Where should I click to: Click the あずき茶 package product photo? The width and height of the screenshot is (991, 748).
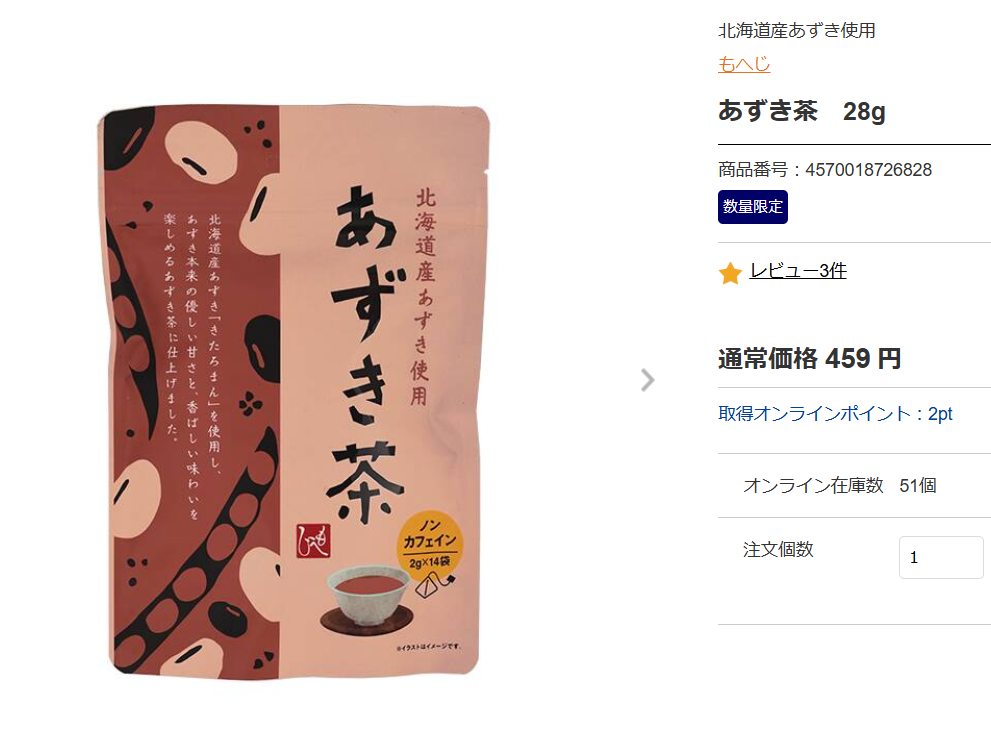[x=294, y=392]
